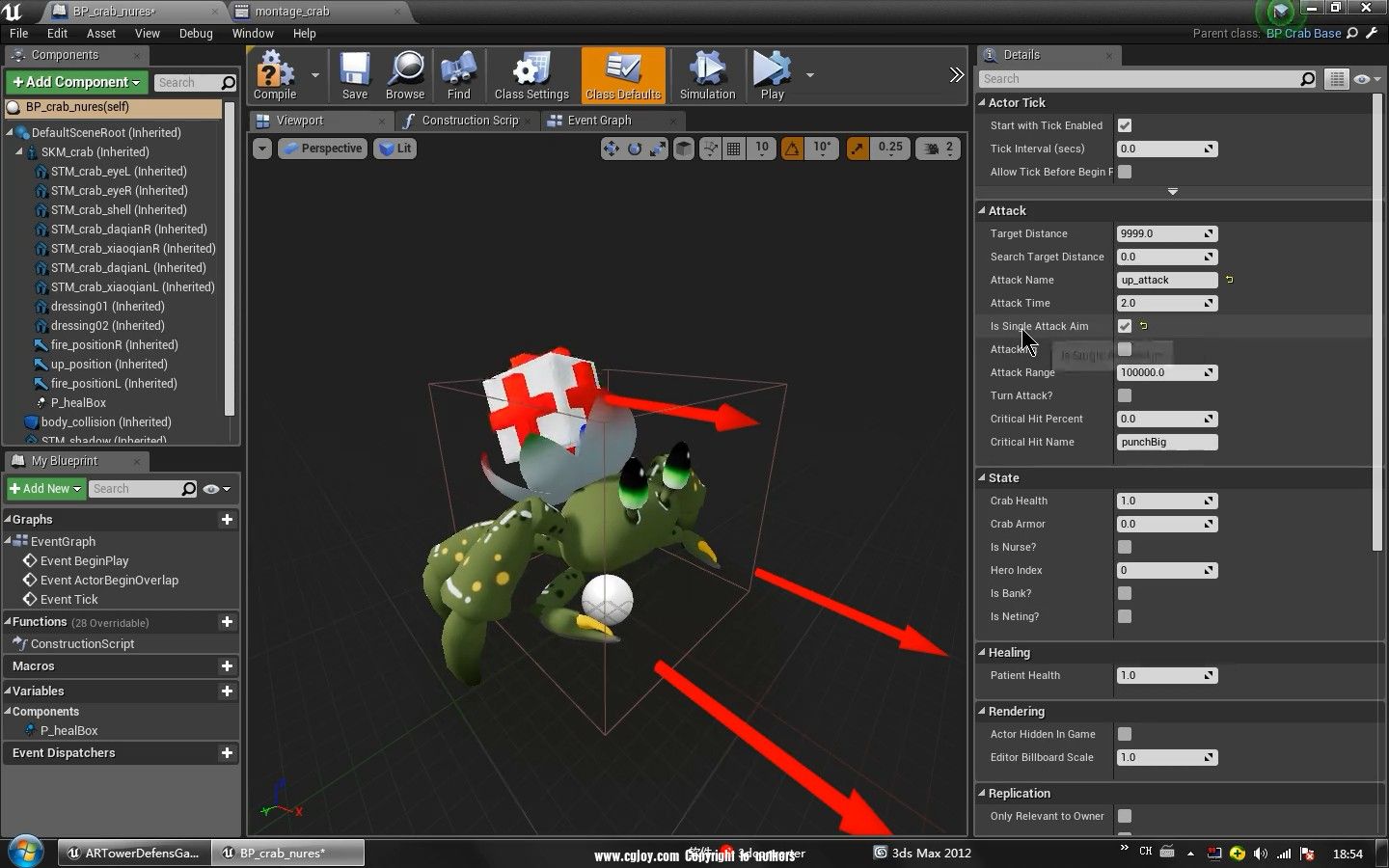The width and height of the screenshot is (1389, 868).
Task: Open grid snap value 10 dropdown
Action: tap(762, 149)
